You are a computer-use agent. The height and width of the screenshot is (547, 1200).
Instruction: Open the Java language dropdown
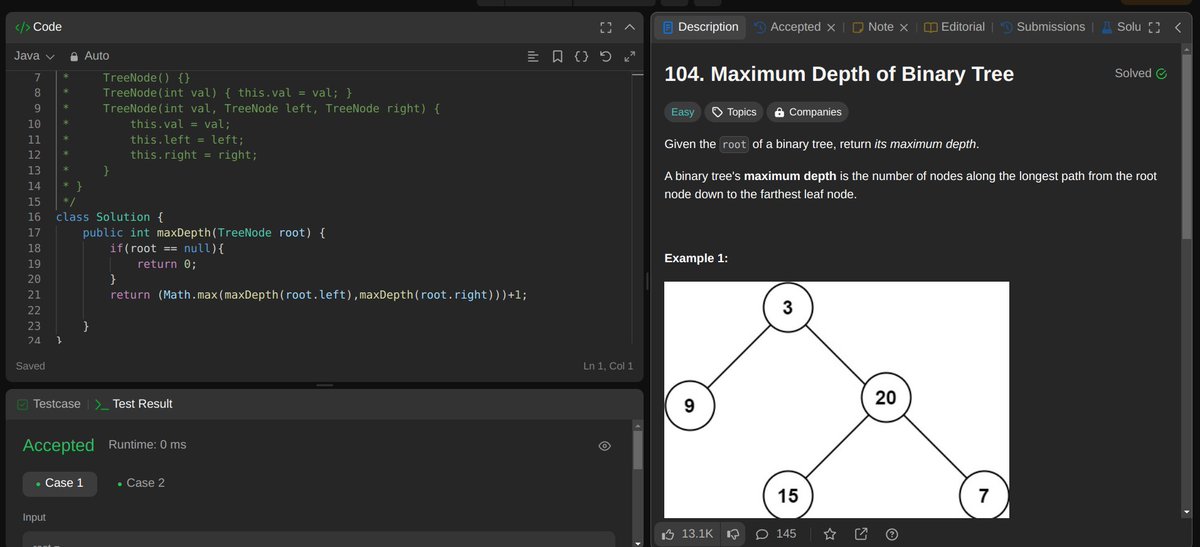pos(34,56)
